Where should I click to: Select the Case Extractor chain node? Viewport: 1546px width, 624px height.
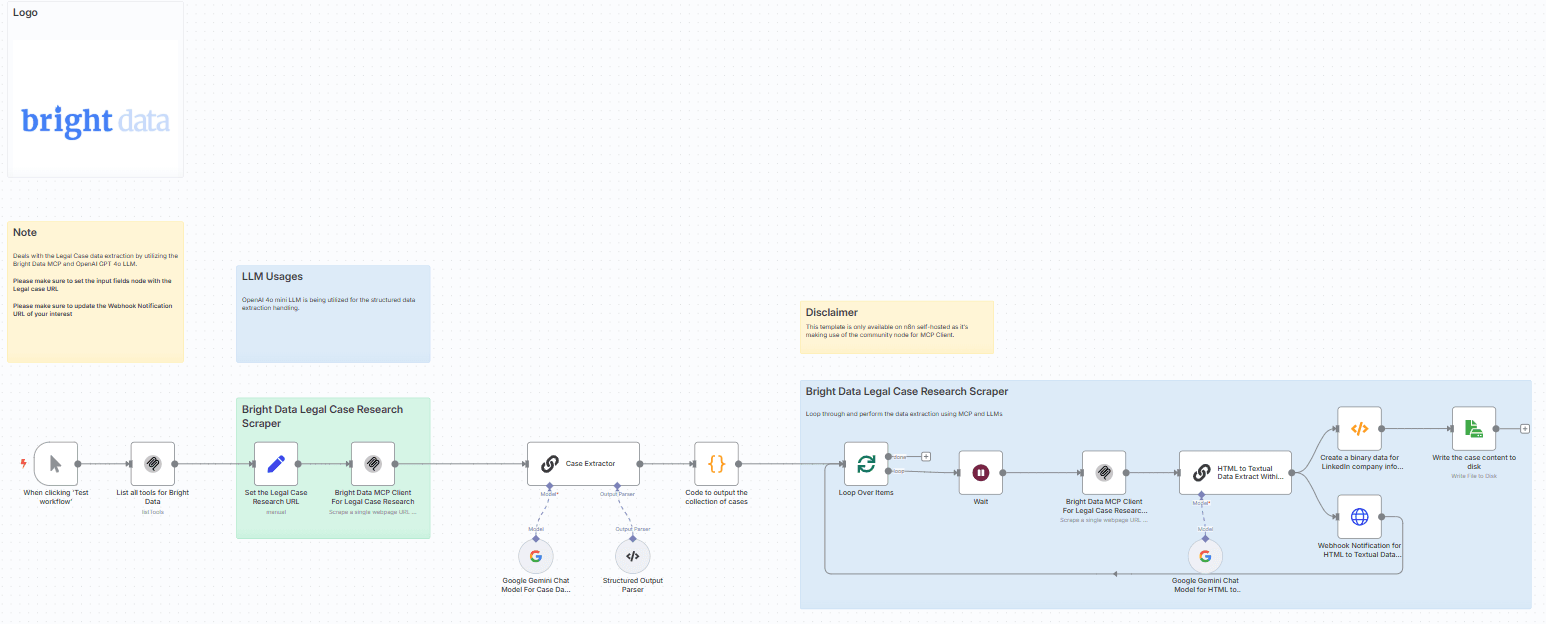coord(584,464)
